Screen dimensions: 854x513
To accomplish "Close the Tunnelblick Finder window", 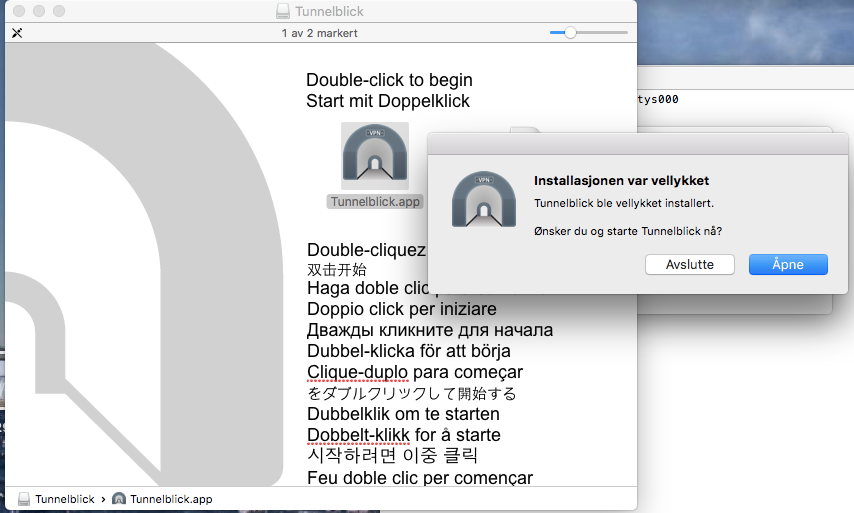I will (x=19, y=12).
